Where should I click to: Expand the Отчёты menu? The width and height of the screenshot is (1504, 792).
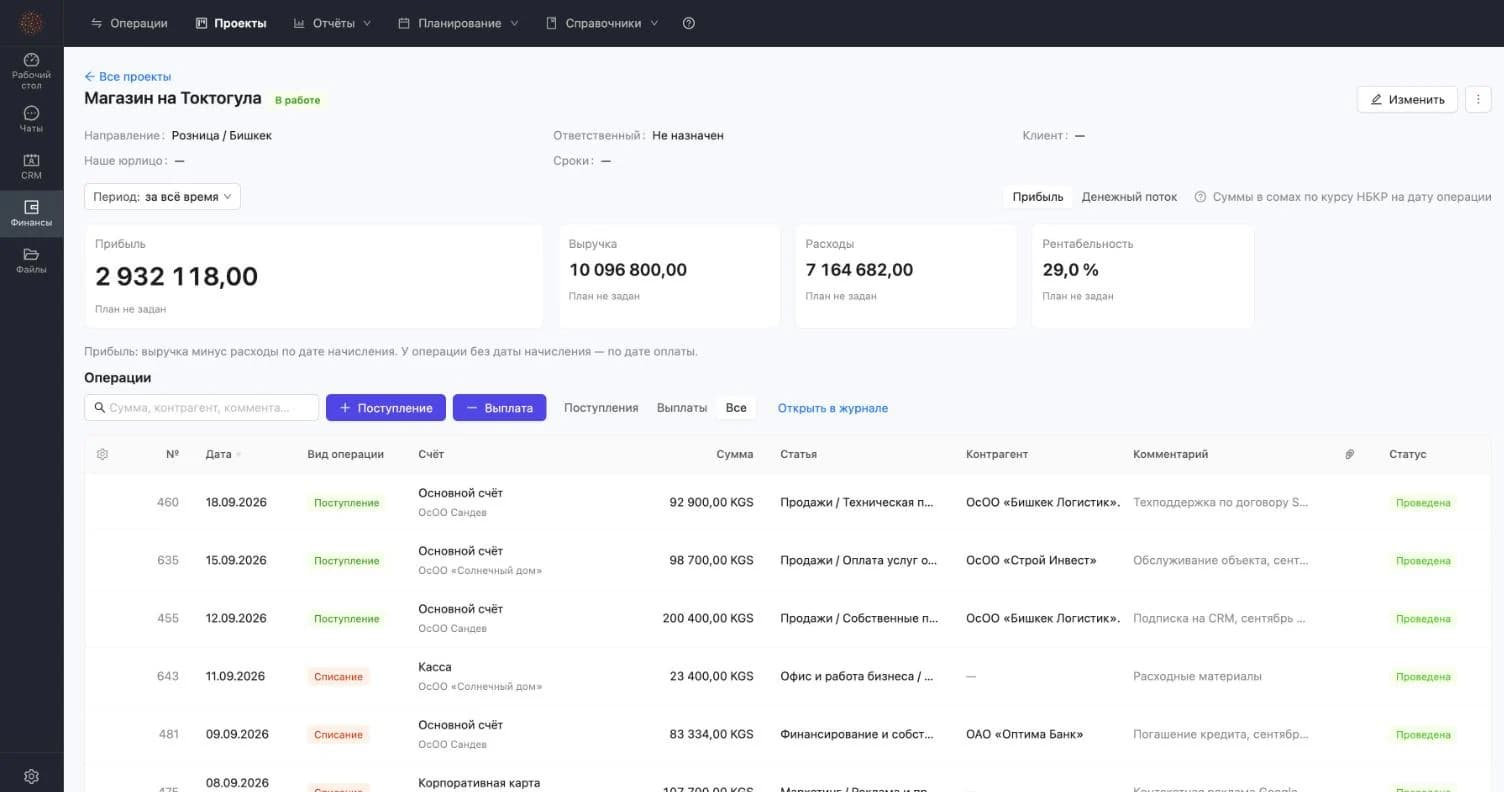[332, 23]
